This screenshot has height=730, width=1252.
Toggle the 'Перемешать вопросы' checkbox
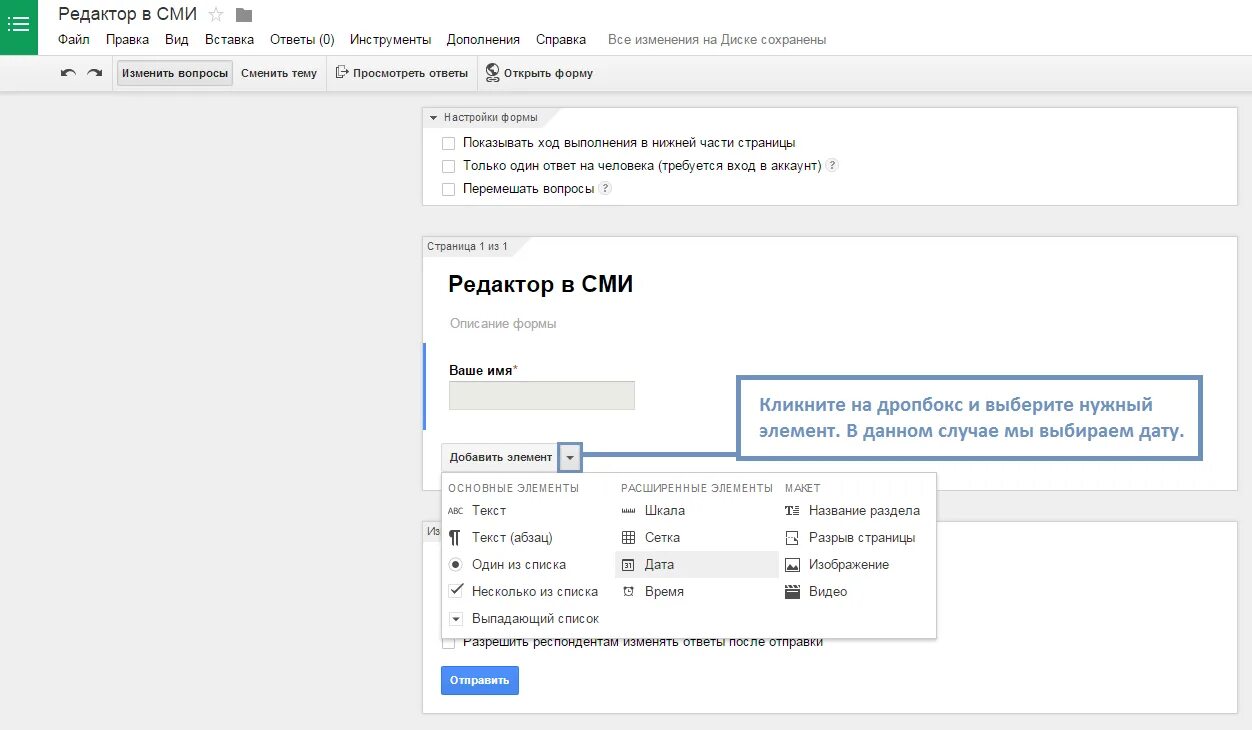coord(448,189)
